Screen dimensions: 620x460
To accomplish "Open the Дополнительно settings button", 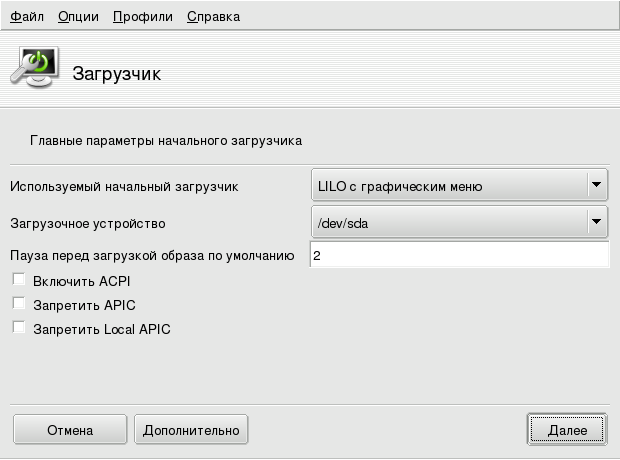I will 191,430.
